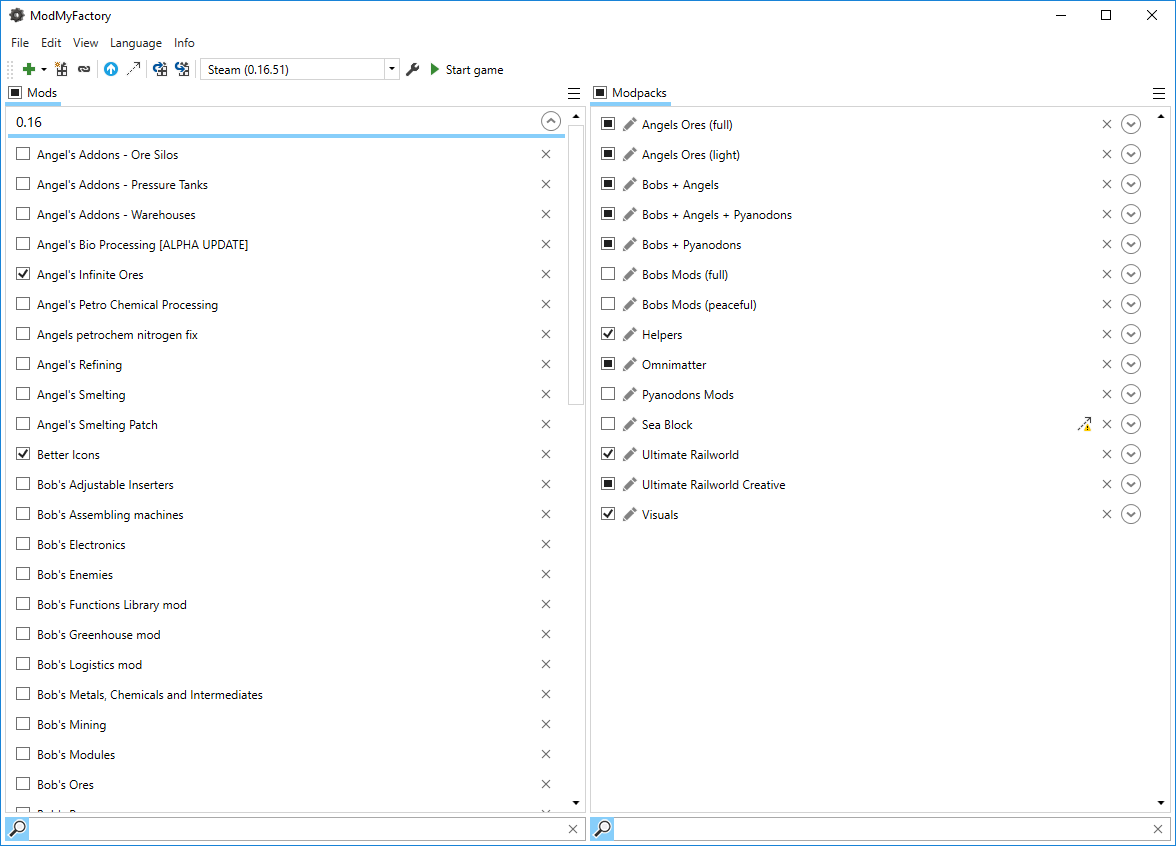Uncheck the Ultimate Railworld modpack
Screen dimensions: 1176x846
[608, 454]
